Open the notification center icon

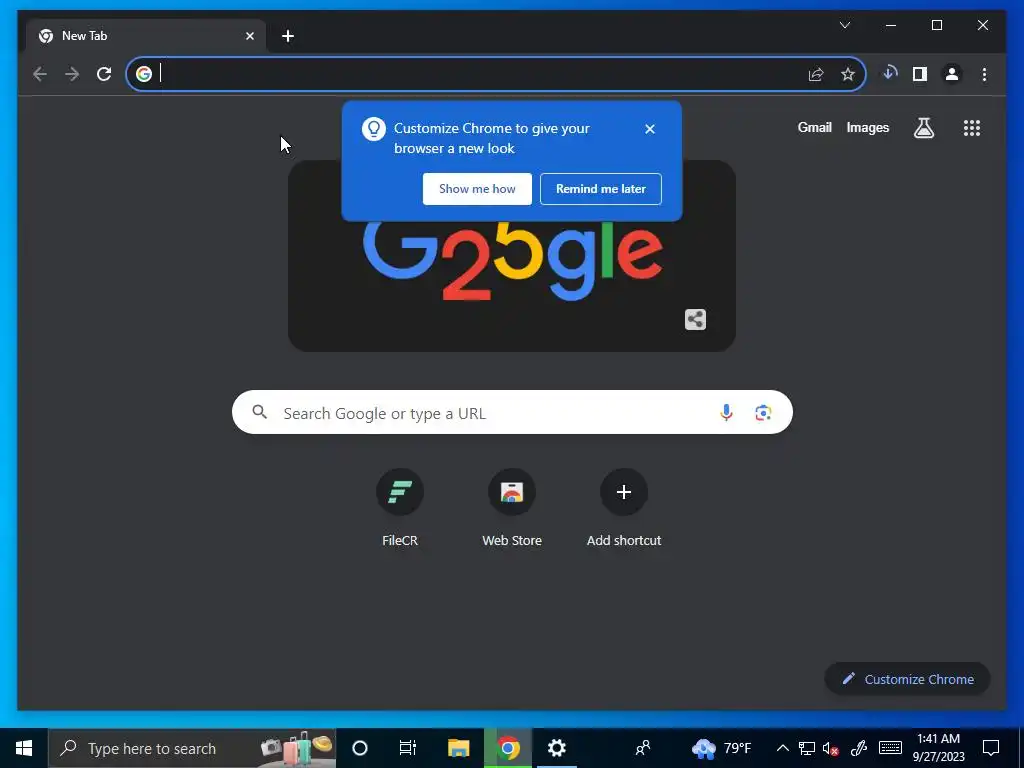tap(991, 748)
